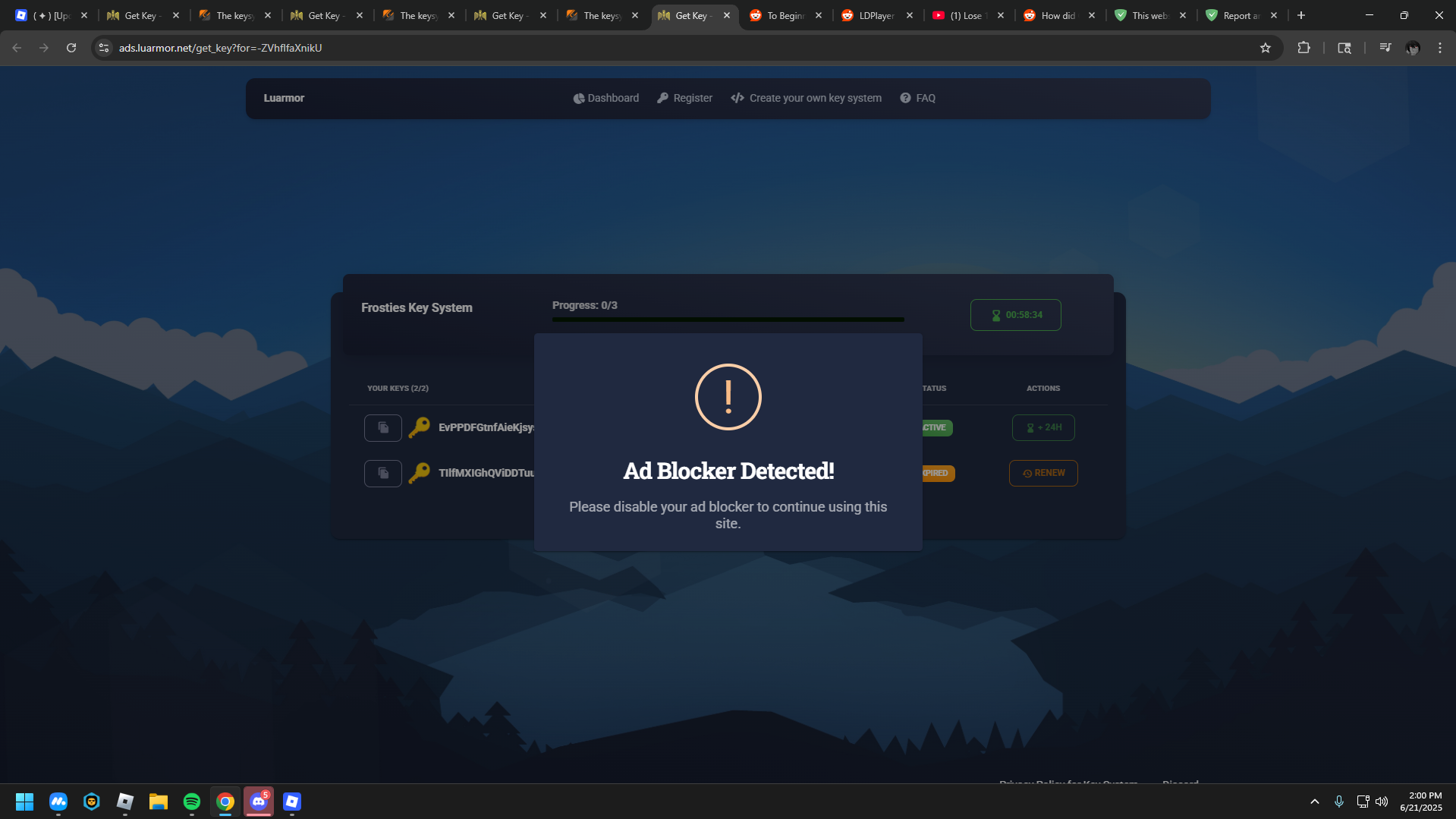Click the Progress 0/3 progress bar
1456x819 pixels.
728,320
